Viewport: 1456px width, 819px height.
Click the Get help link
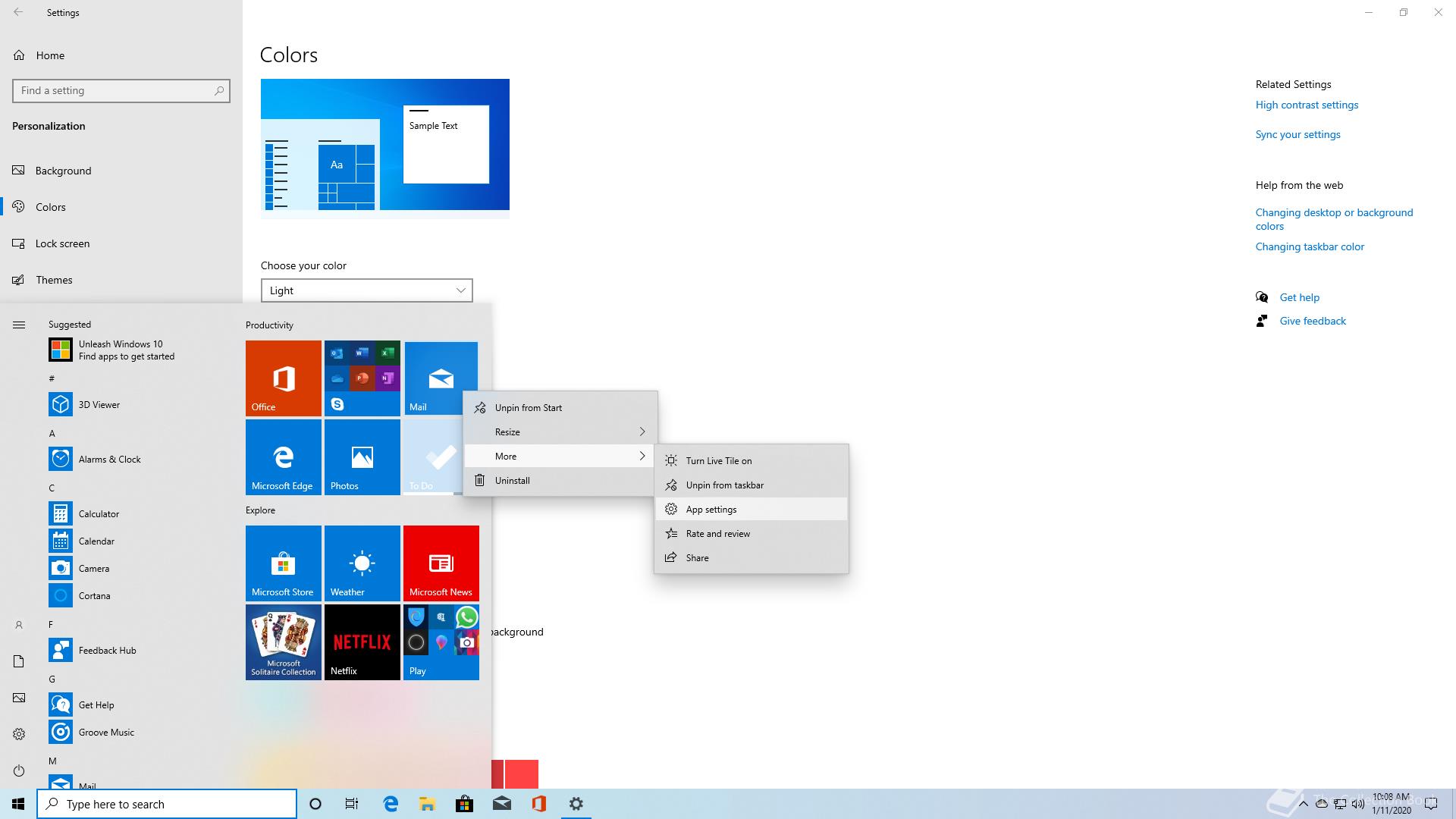click(x=1299, y=297)
